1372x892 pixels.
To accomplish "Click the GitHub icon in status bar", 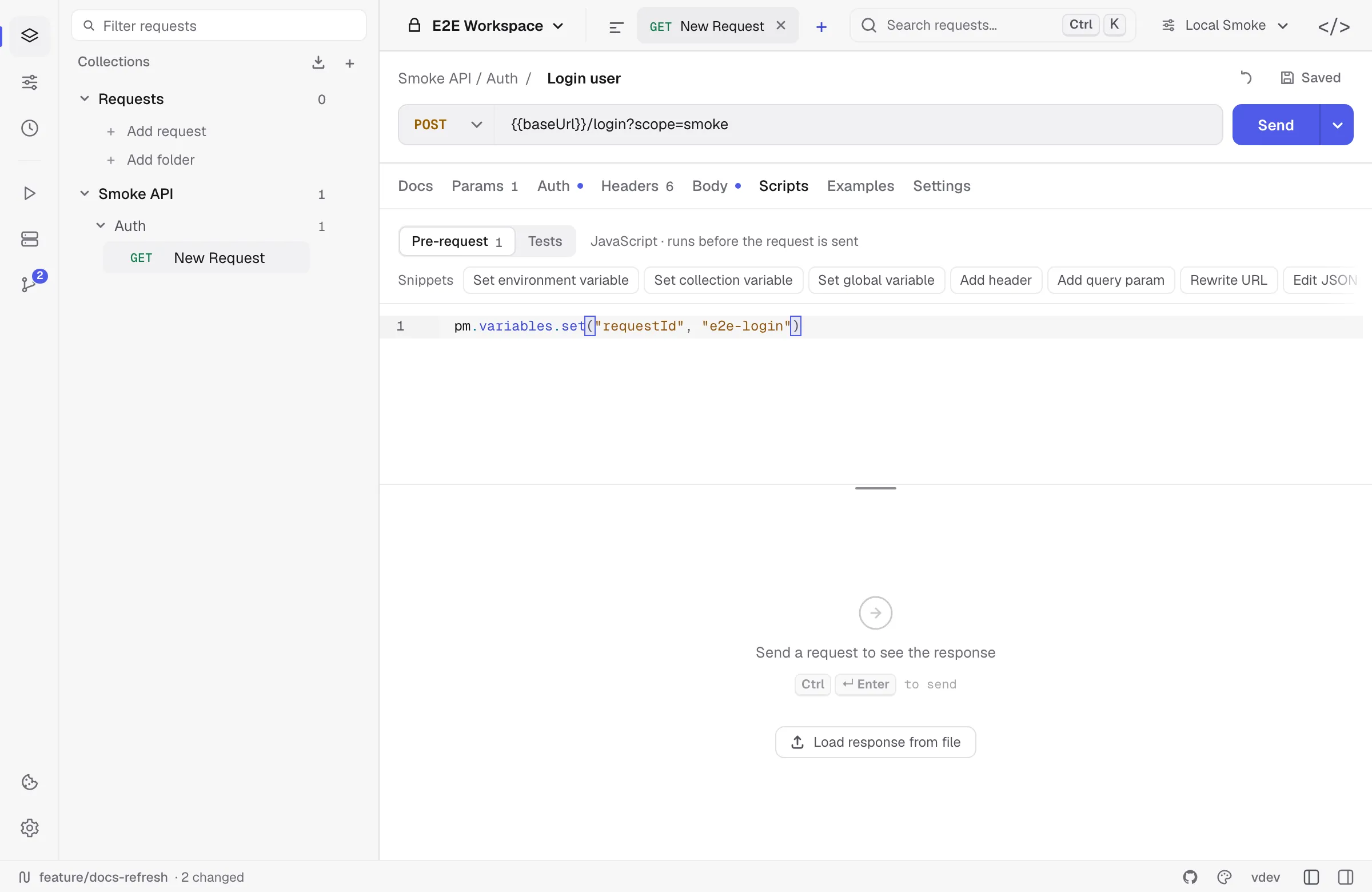I will pos(1190,877).
